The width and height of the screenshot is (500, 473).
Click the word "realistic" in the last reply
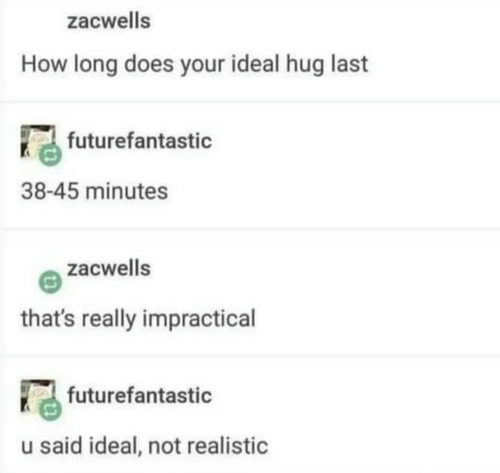point(227,446)
